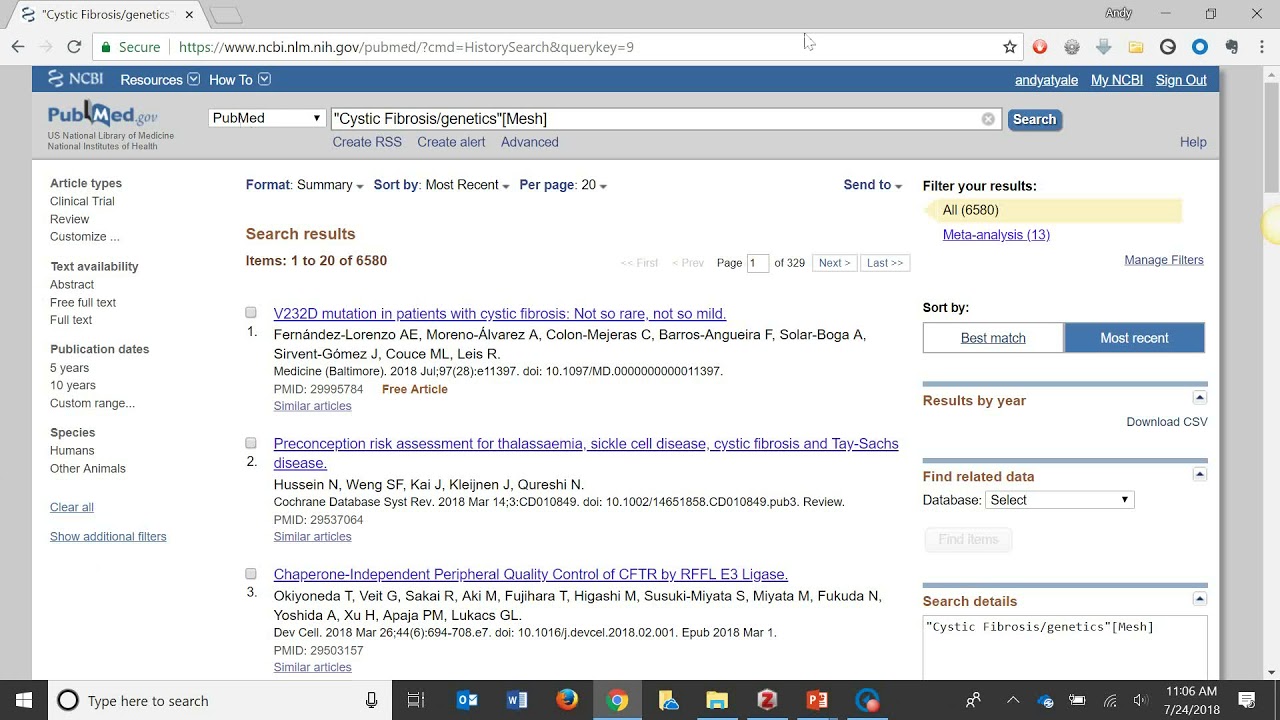This screenshot has width=1280, height=720.
Task: Tick the checkbox for the Chaperone-Independent article
Action: pyautogui.click(x=251, y=574)
